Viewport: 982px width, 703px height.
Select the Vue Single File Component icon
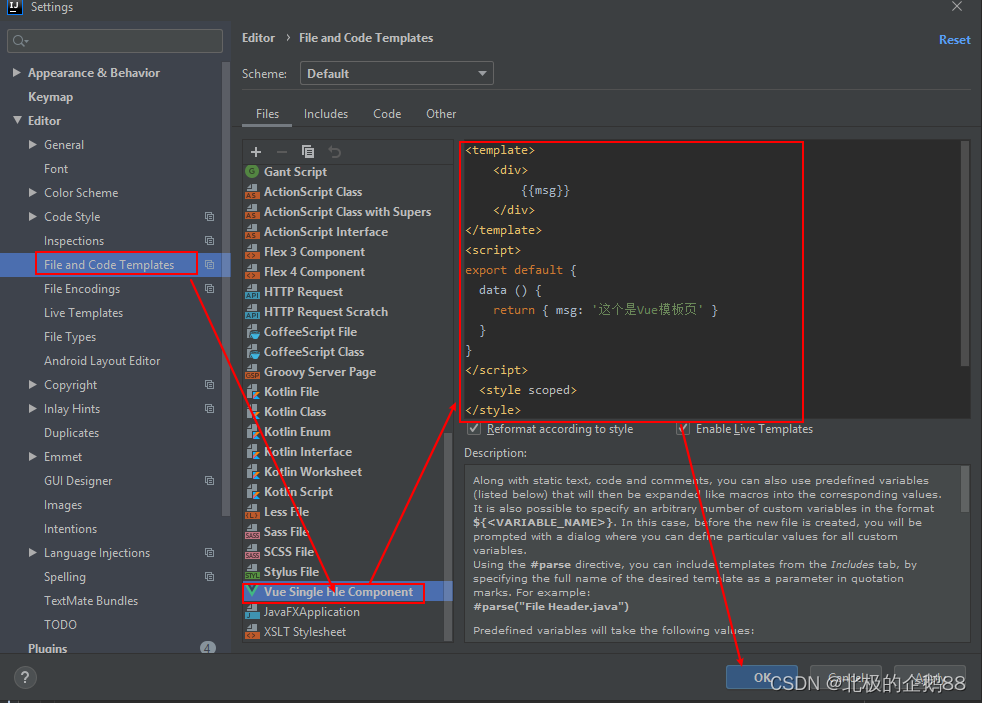(x=252, y=592)
